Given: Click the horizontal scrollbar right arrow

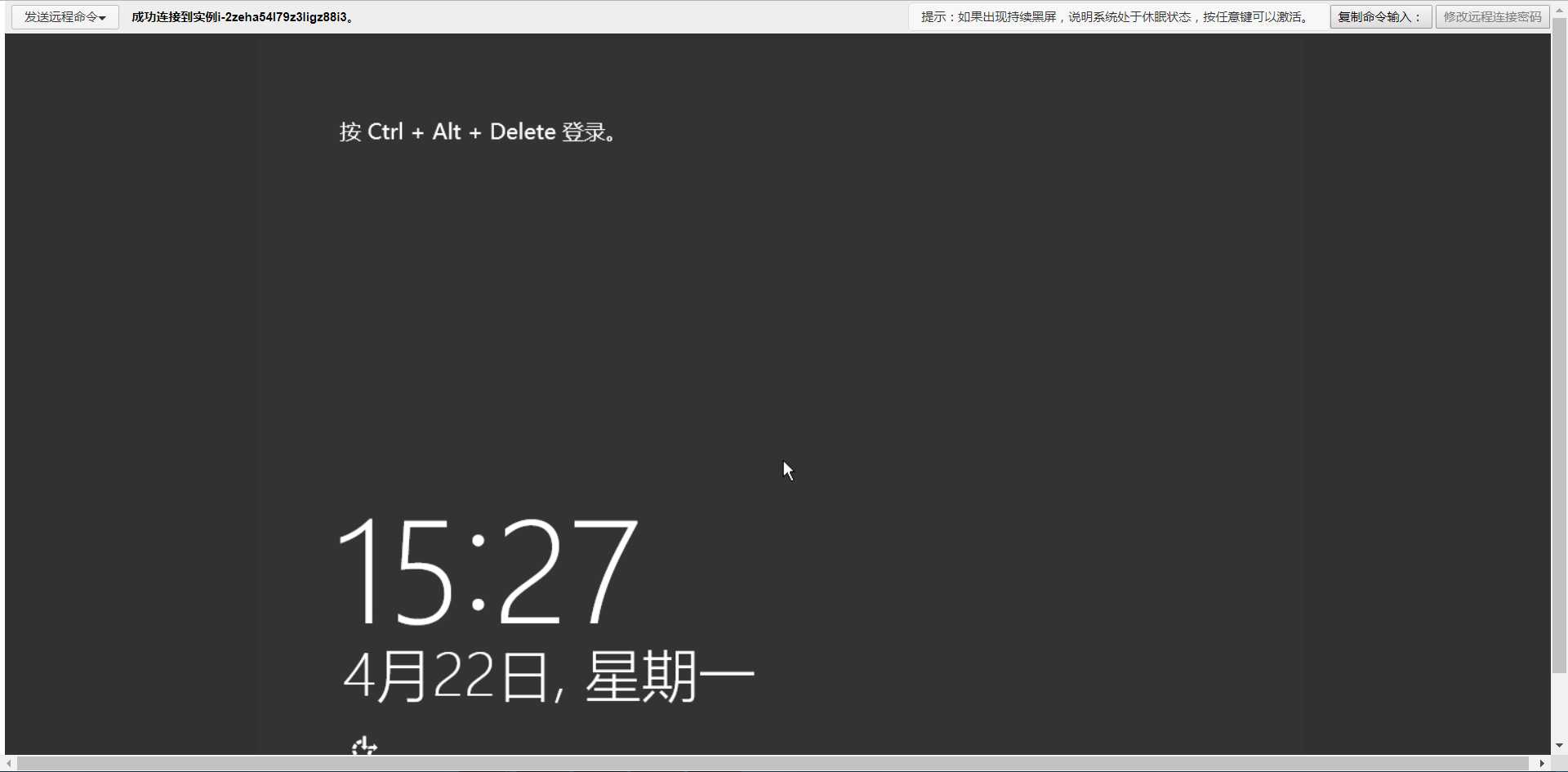Looking at the screenshot, I should click(x=1542, y=763).
